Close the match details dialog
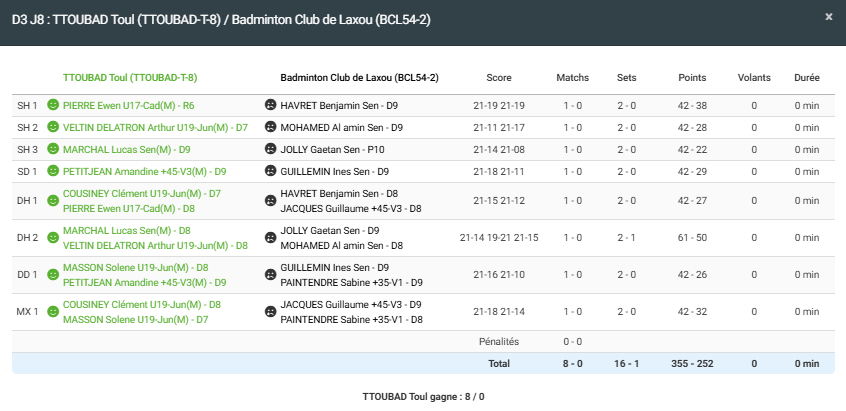This screenshot has height=411, width=846. pos(828,17)
